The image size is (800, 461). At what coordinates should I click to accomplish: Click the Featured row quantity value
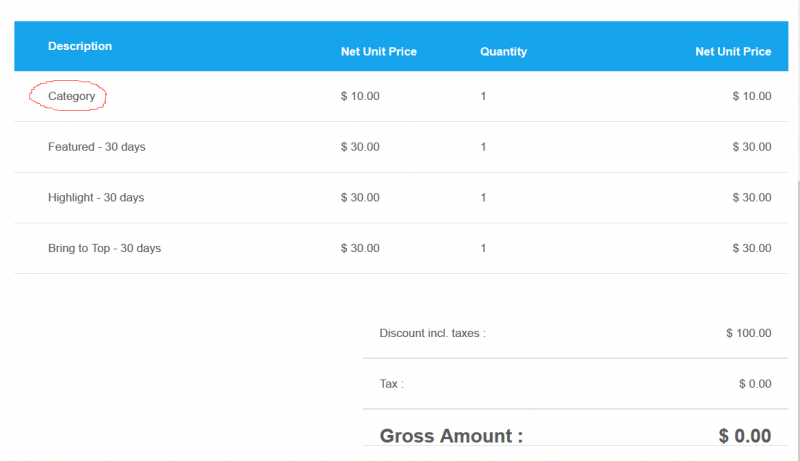point(483,147)
